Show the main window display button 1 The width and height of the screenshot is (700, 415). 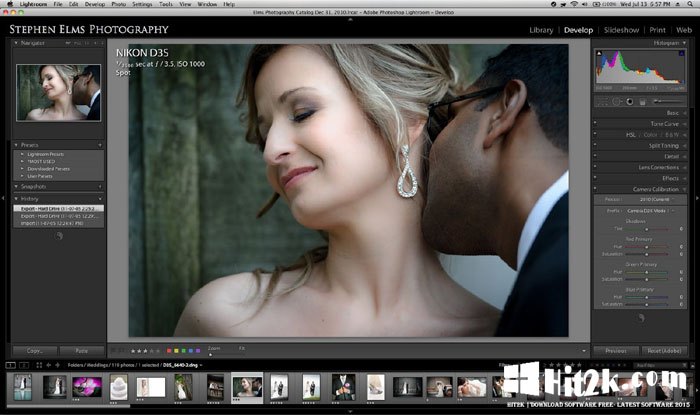click(10, 365)
